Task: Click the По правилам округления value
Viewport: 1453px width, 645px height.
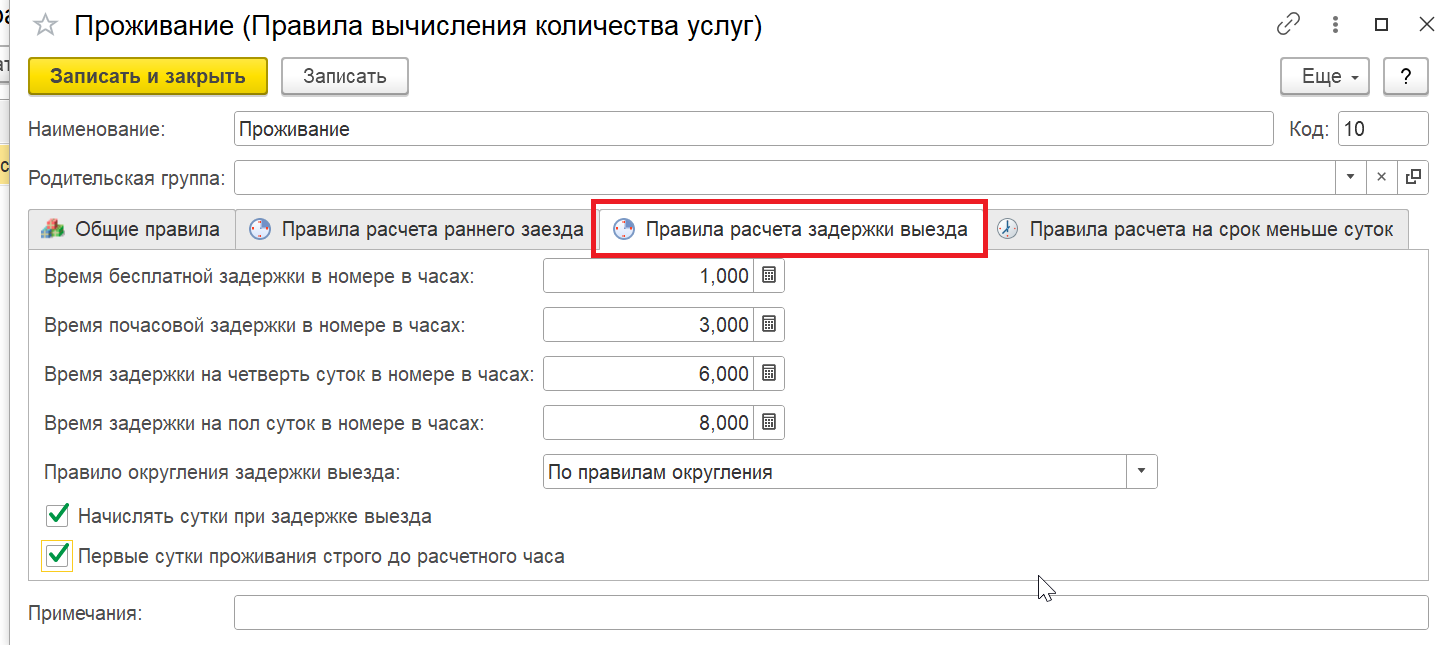Action: click(x=836, y=472)
